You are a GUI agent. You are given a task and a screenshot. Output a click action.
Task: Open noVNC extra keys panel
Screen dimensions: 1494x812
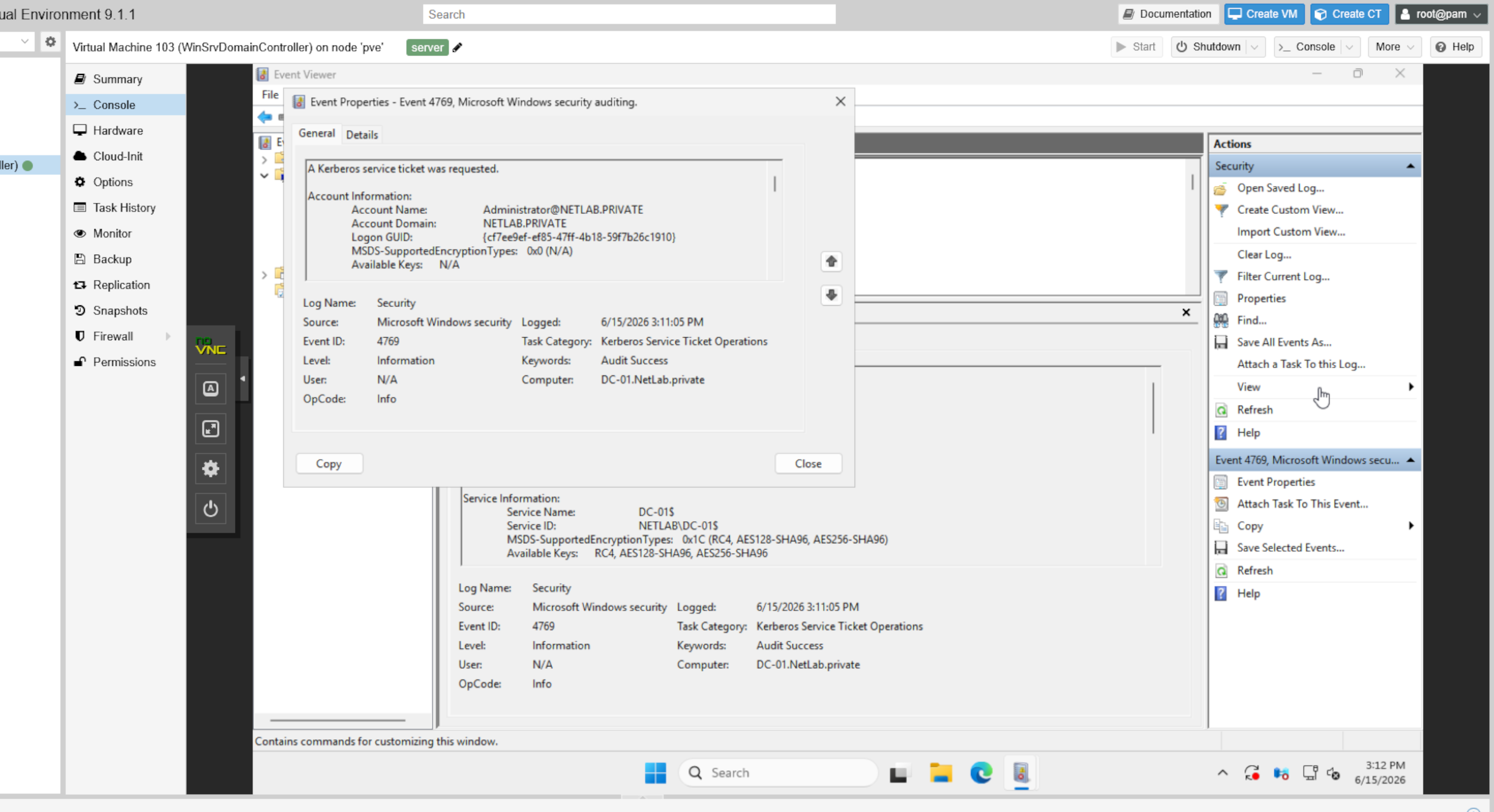210,388
